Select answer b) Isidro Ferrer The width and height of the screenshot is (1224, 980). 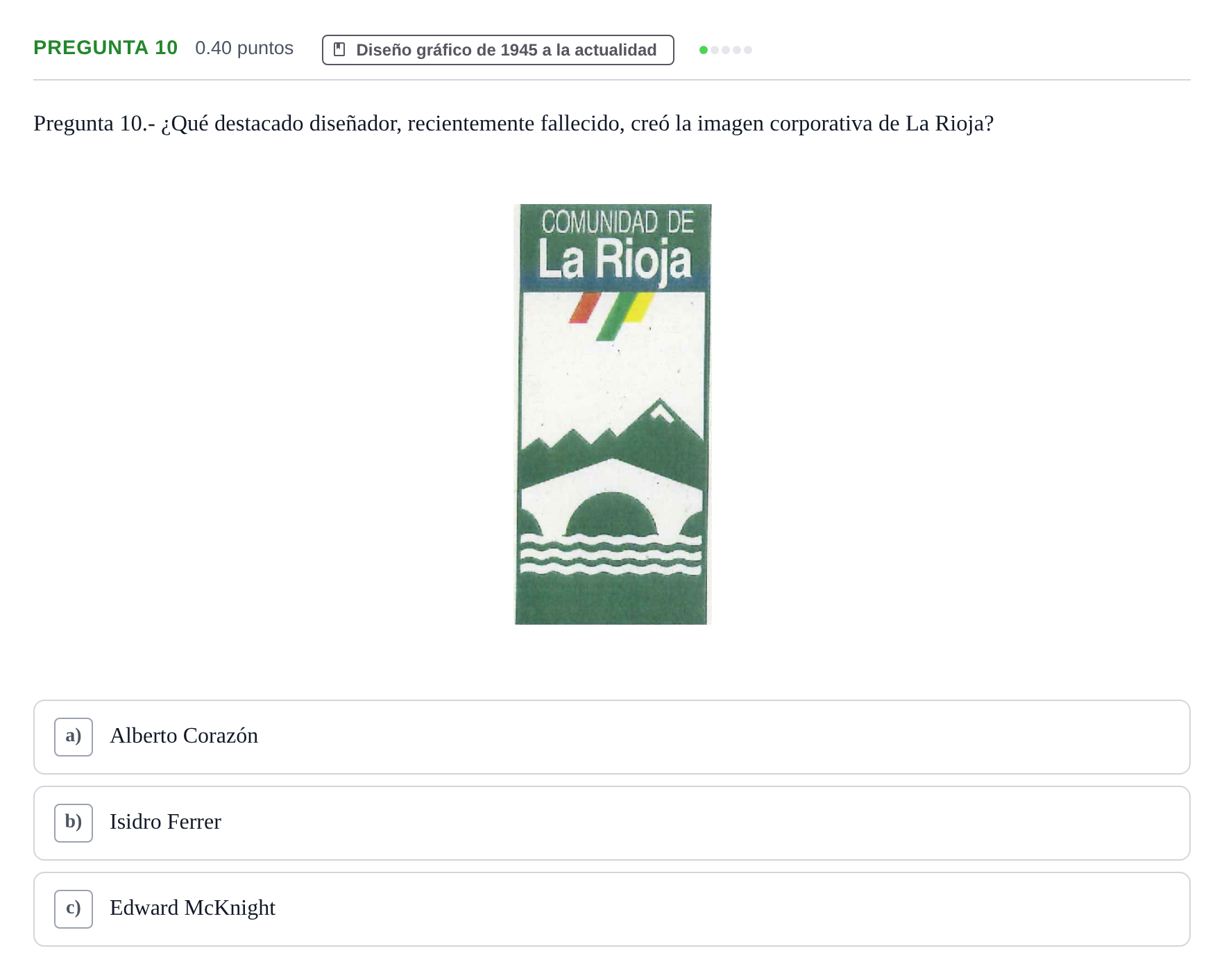611,822
